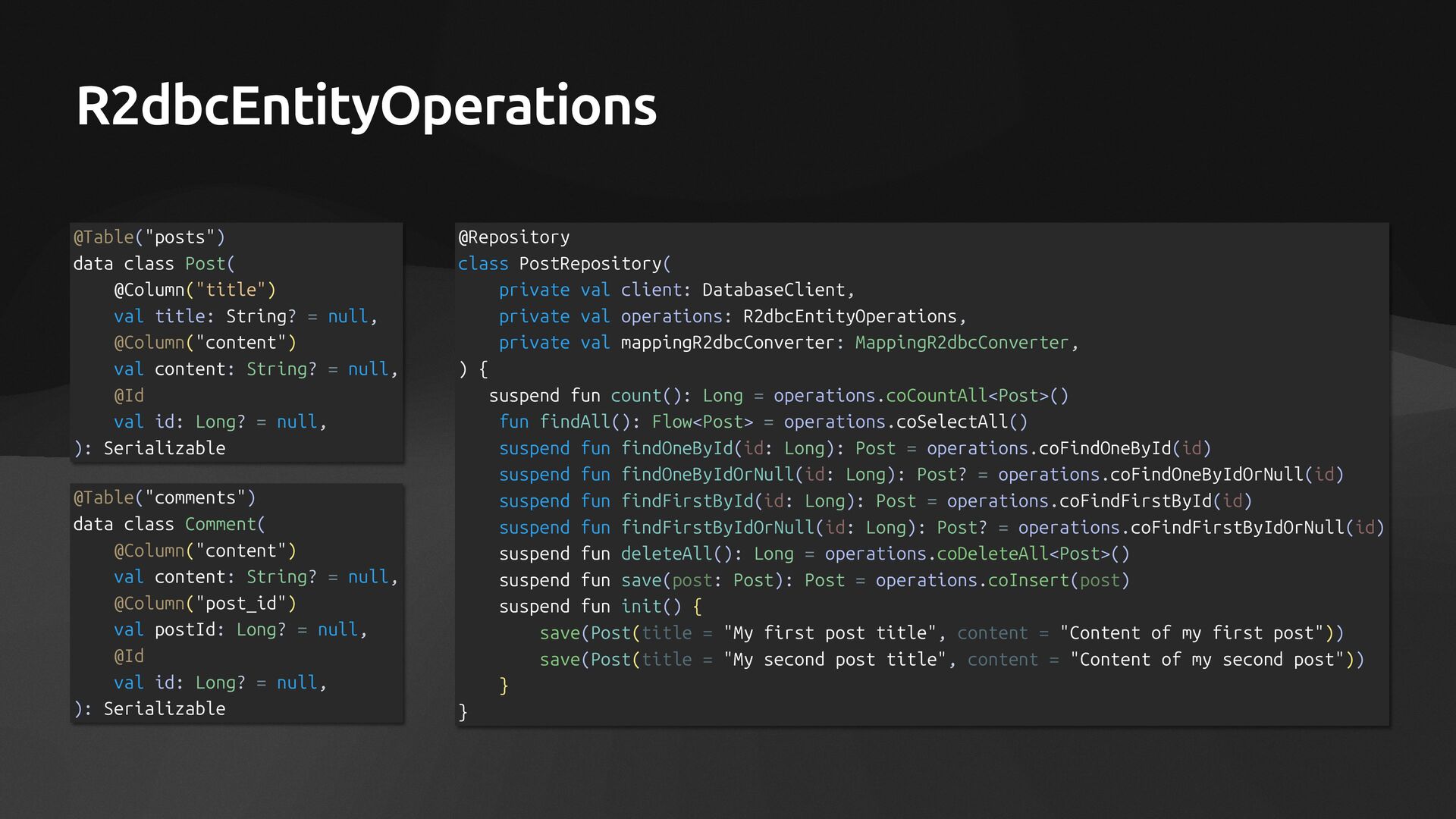Click the DatabaseClient type
Image resolution: width=1456 pixels, height=819 pixels.
coord(773,290)
